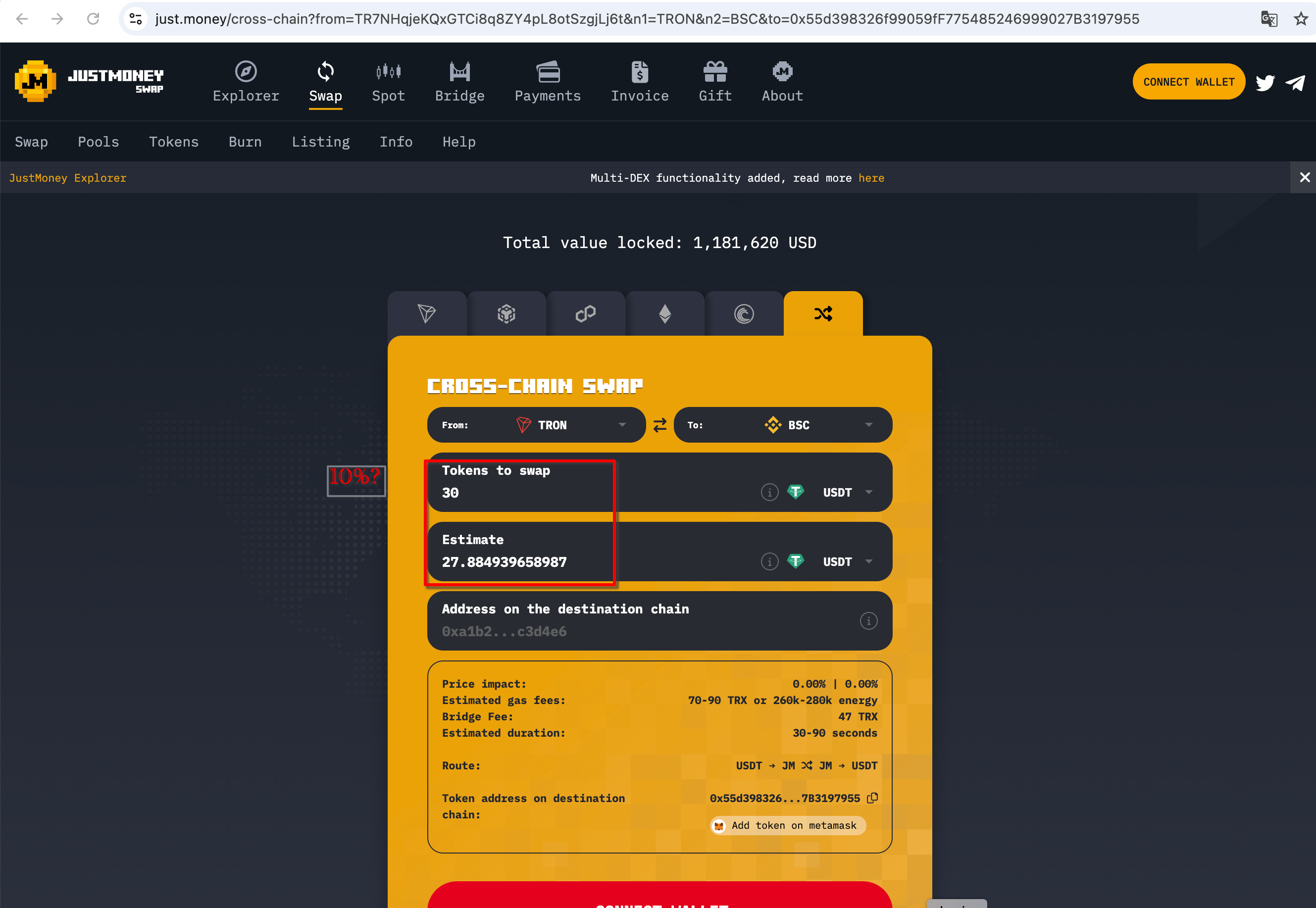Click info icon next to Tokens to swap
Viewport: 1316px width, 908px height.
769,492
